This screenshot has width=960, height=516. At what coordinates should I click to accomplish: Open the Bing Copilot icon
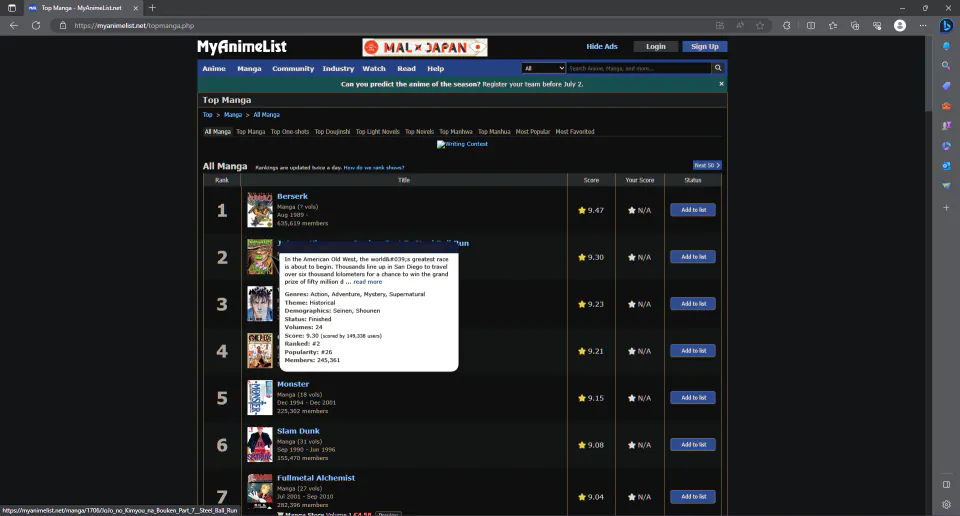946,26
